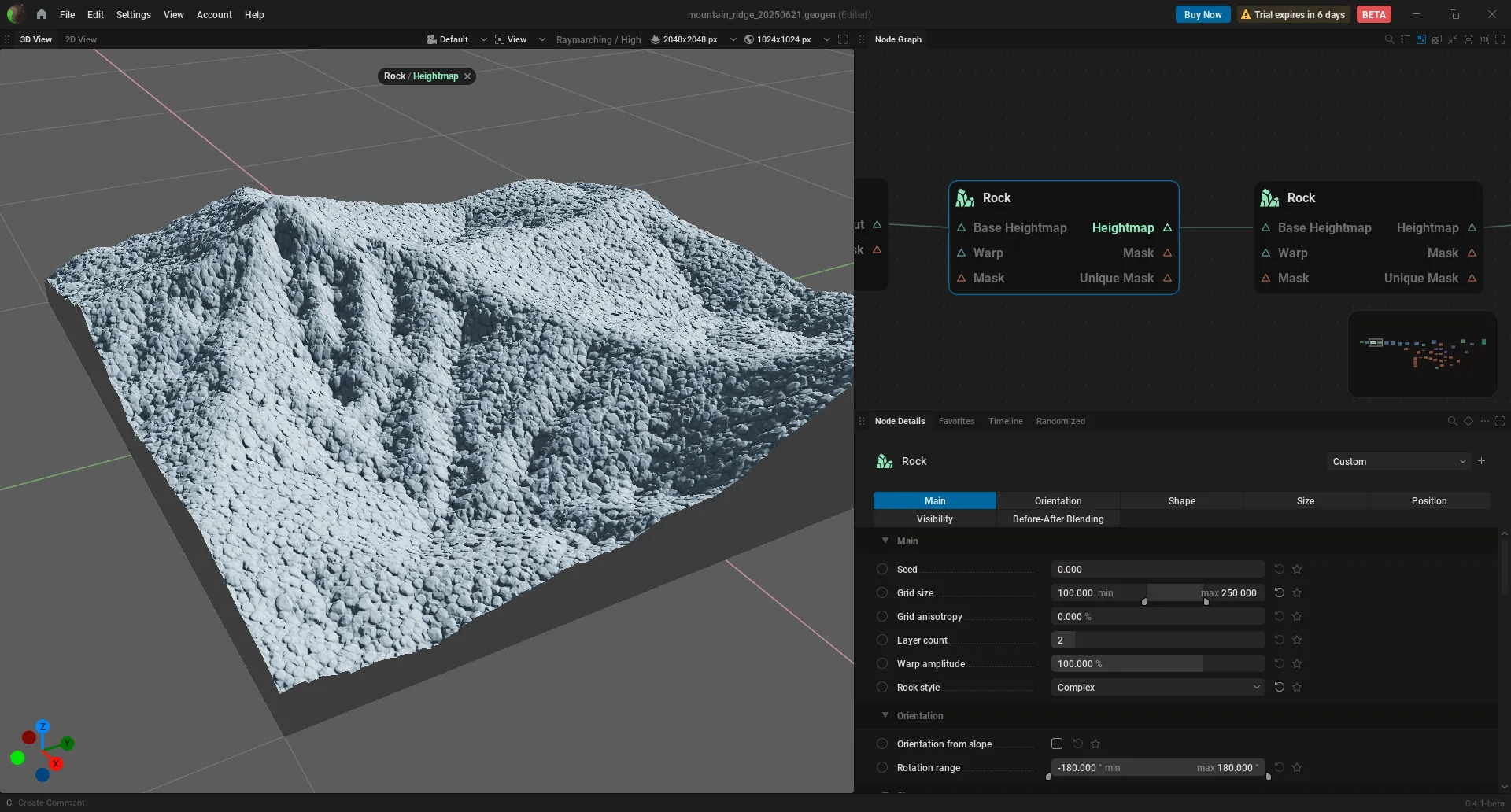1511x812 pixels.
Task: Reset the Grid size parameter
Action: click(x=1279, y=592)
